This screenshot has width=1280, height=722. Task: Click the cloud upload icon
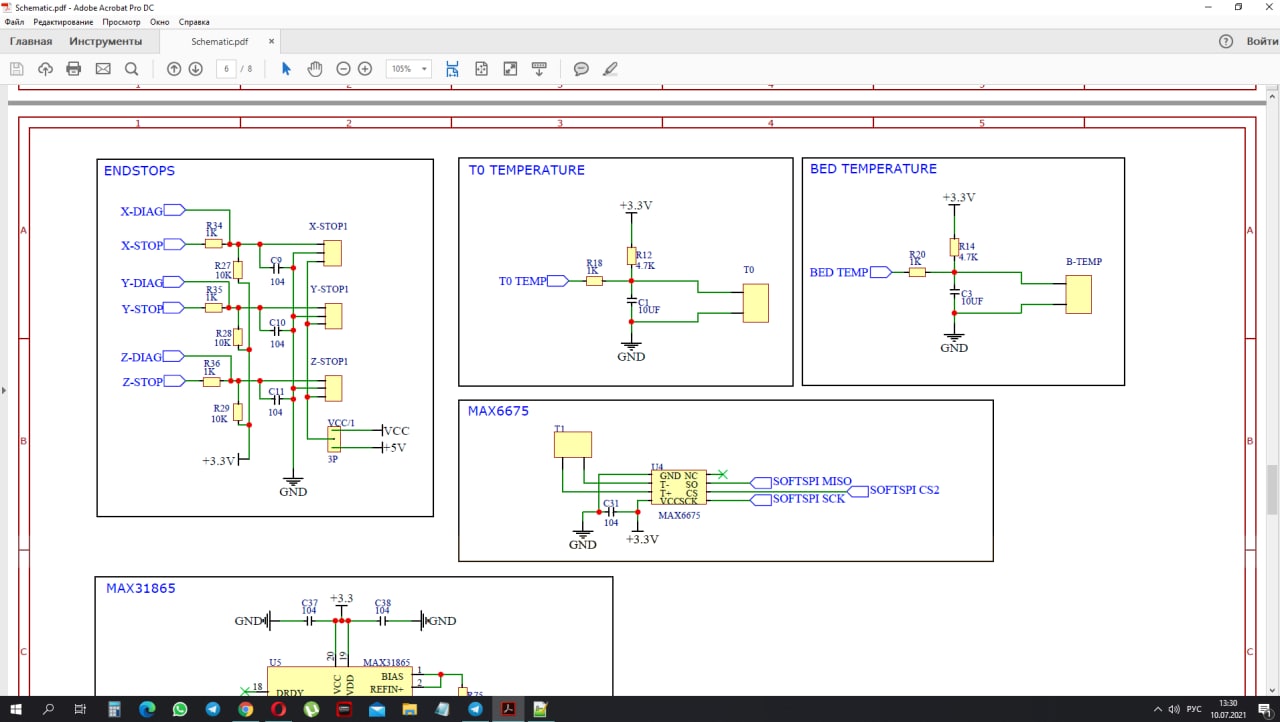(45, 69)
